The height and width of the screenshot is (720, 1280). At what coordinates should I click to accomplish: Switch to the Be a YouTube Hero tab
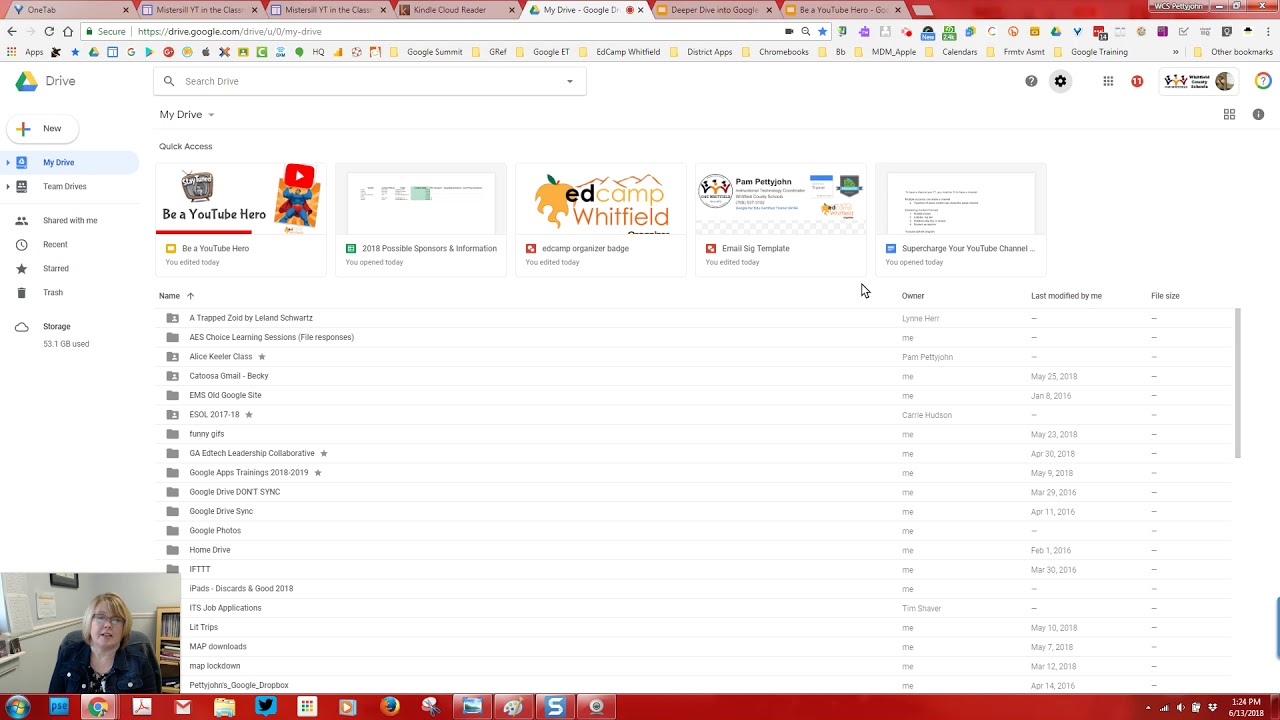pos(843,10)
